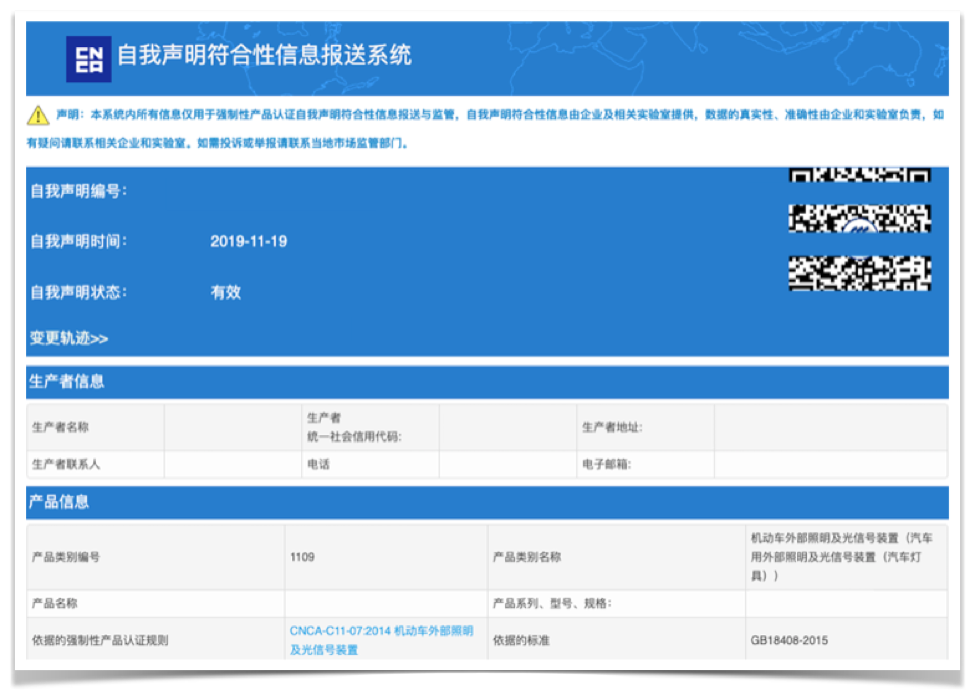Click the 产品类别编号 label cell
Screen dimensions: 974x693
coord(156,557)
